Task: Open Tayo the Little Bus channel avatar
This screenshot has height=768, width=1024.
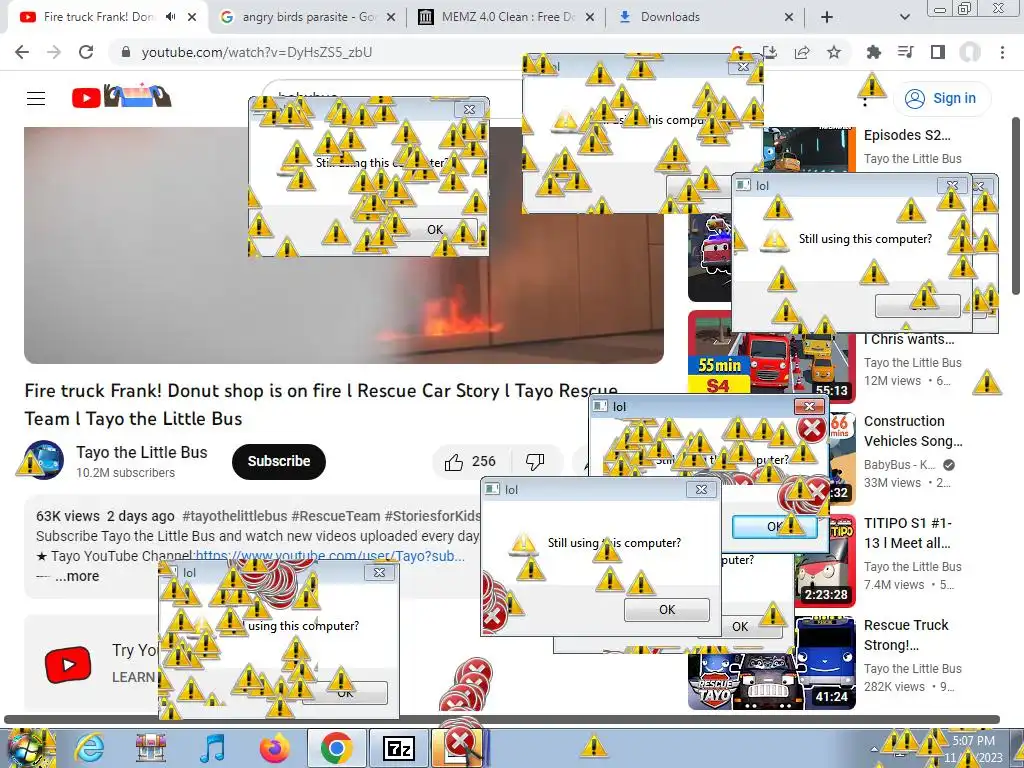Action: coord(44,460)
